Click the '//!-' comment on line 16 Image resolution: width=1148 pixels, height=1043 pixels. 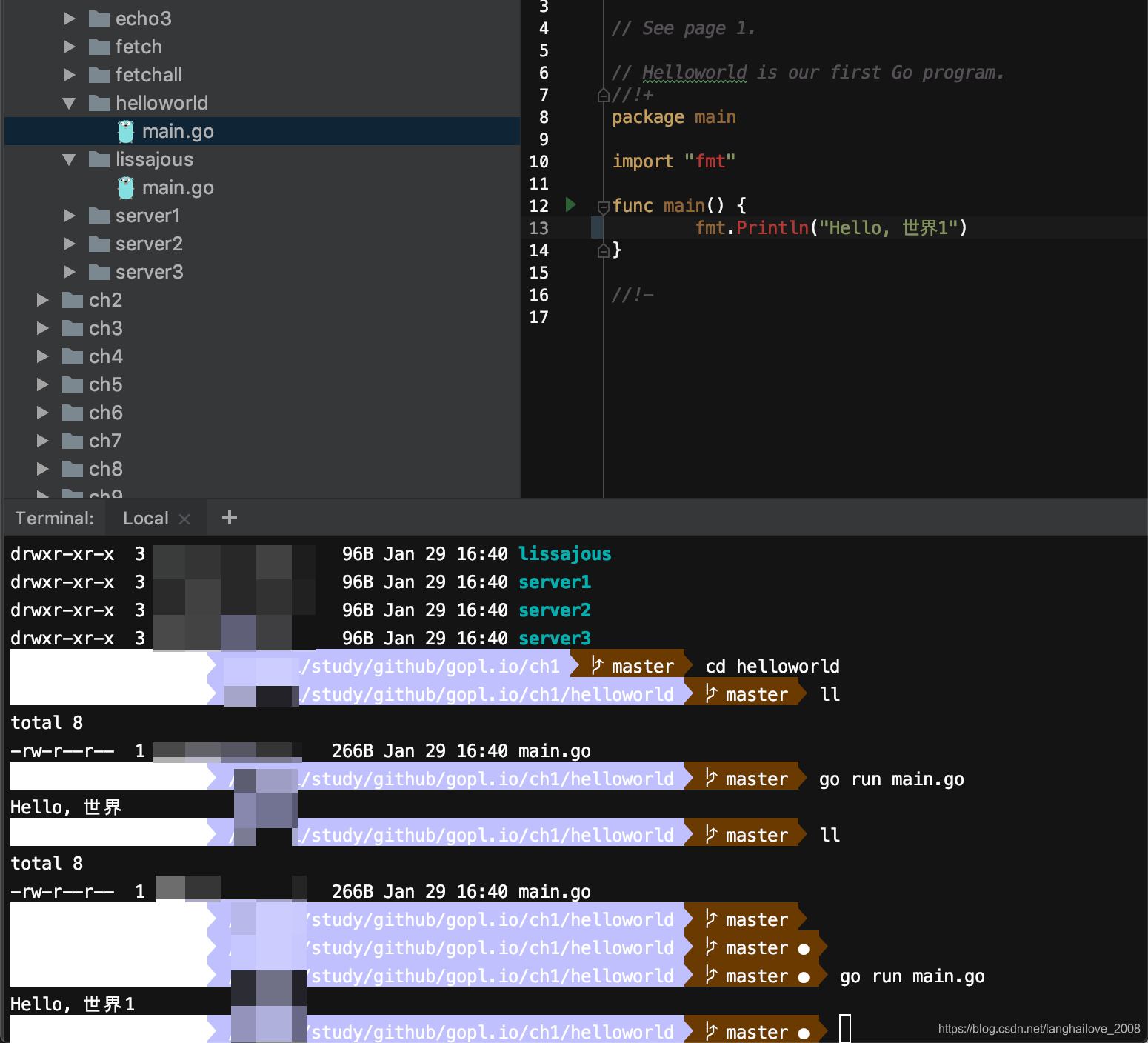[x=633, y=295]
